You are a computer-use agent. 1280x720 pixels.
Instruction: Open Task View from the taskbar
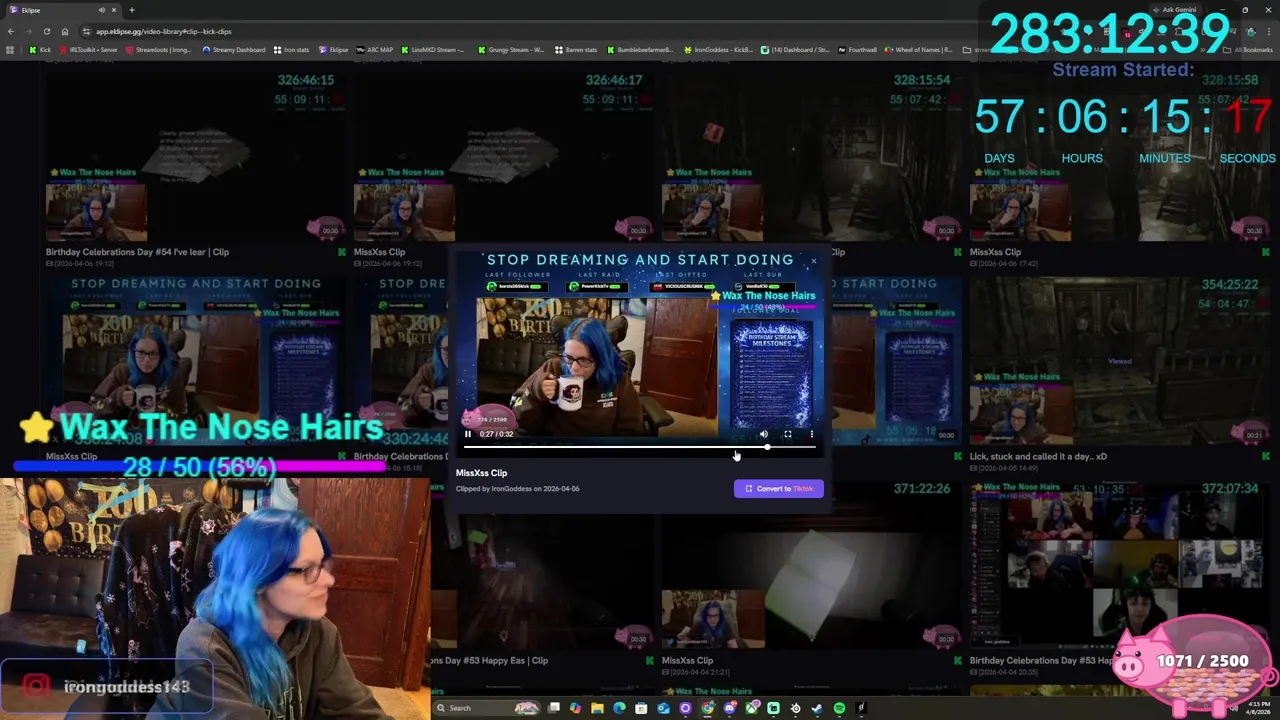tap(554, 708)
